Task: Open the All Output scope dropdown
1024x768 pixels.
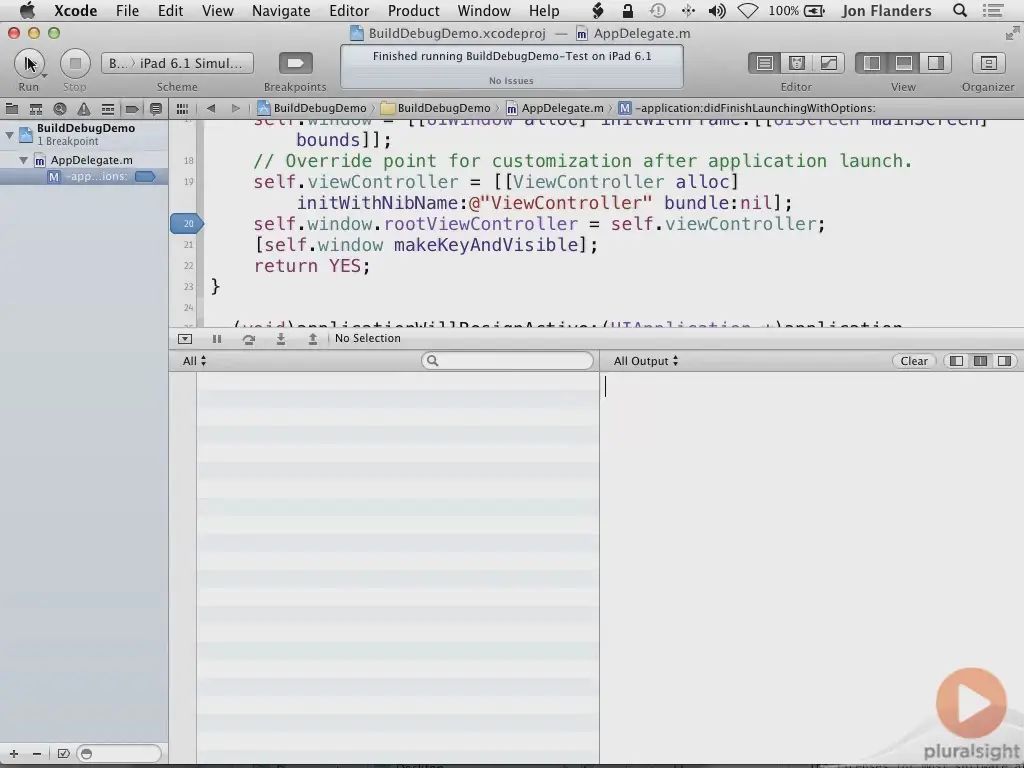Action: click(646, 361)
